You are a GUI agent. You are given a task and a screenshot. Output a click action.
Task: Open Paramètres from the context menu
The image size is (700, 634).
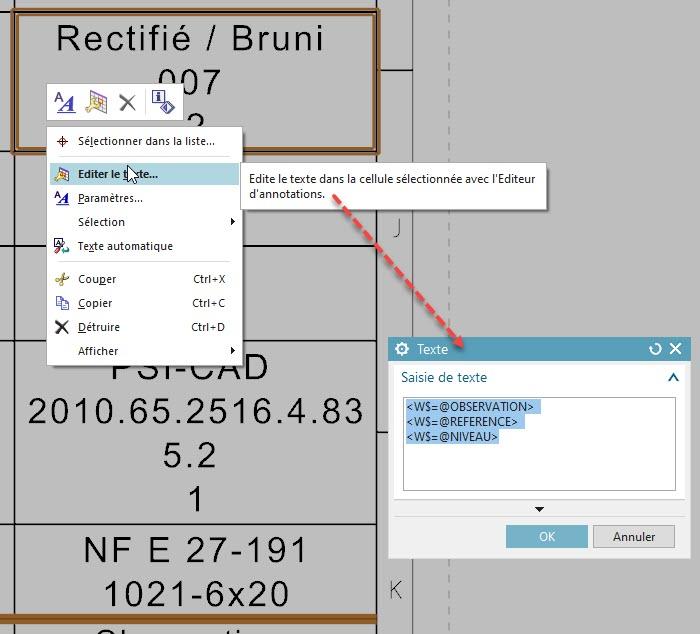110,198
